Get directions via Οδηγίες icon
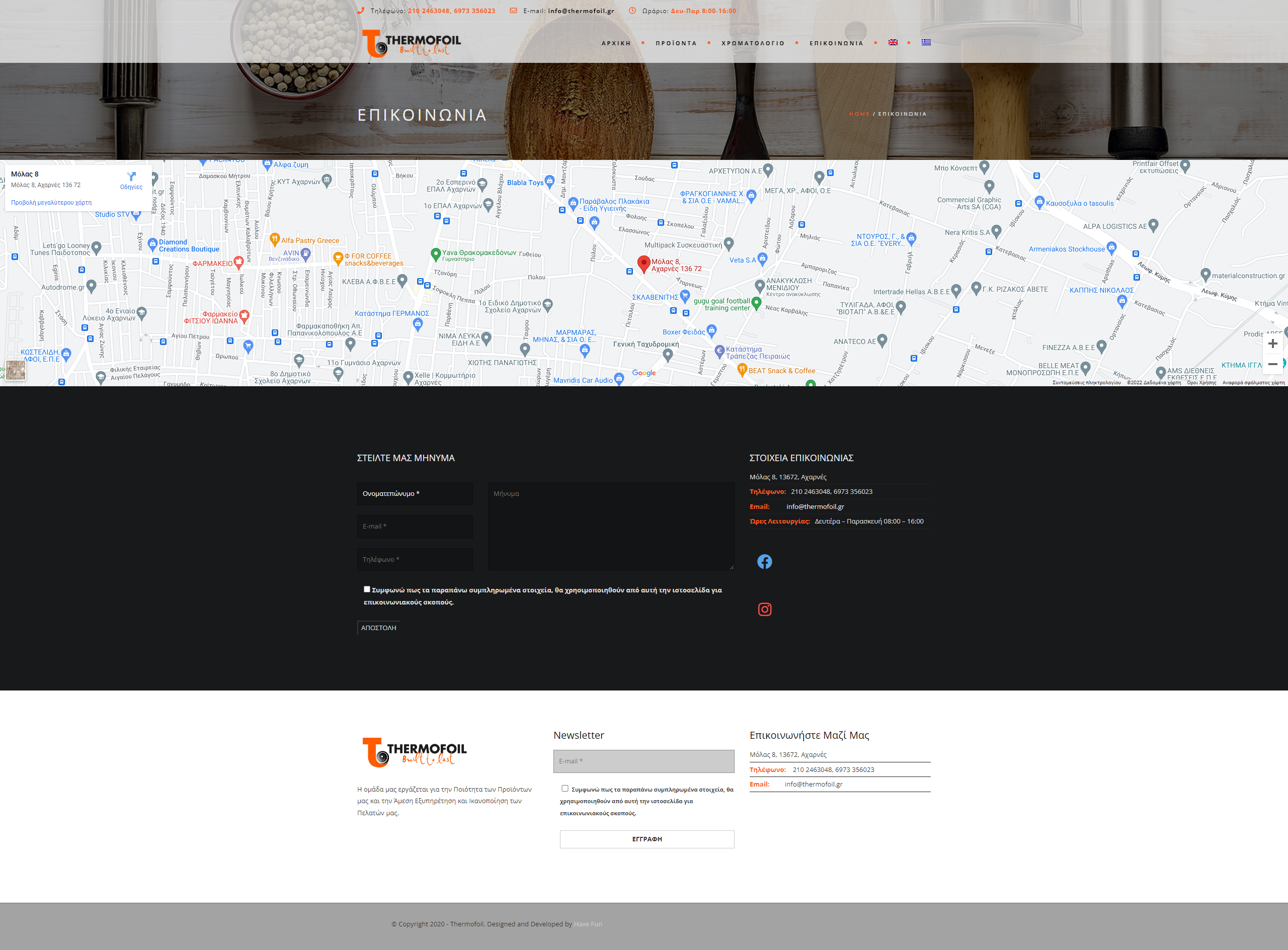Image resolution: width=1288 pixels, height=950 pixels. tap(131, 180)
